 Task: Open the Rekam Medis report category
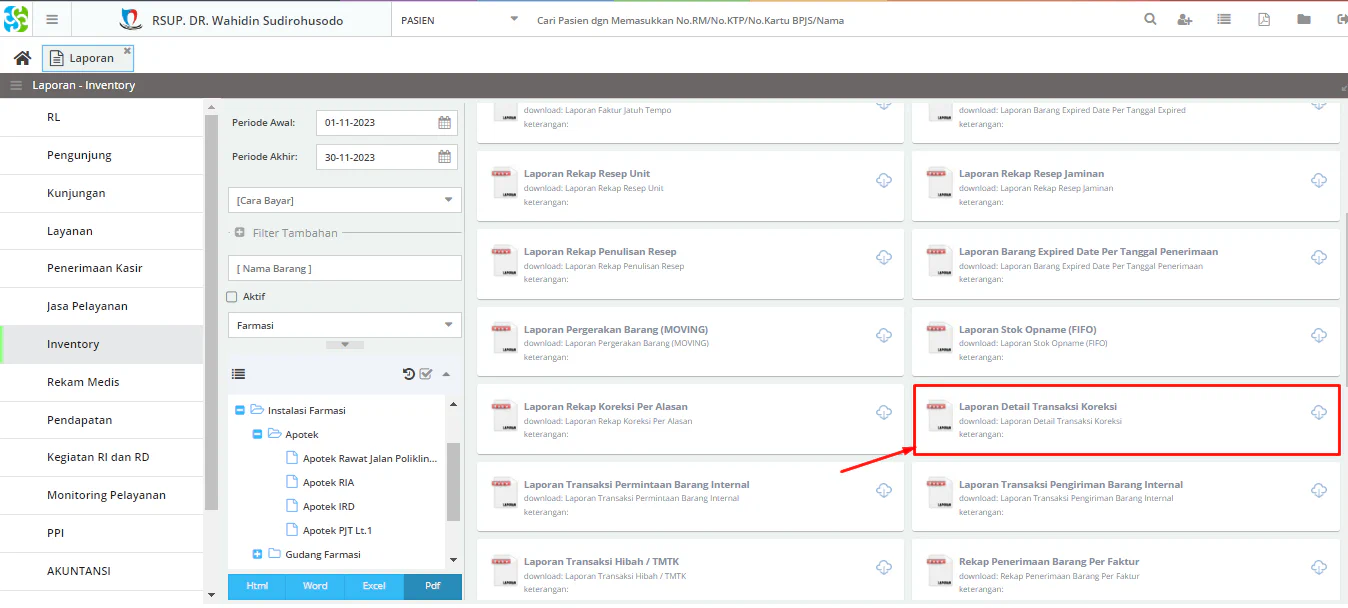click(102, 382)
